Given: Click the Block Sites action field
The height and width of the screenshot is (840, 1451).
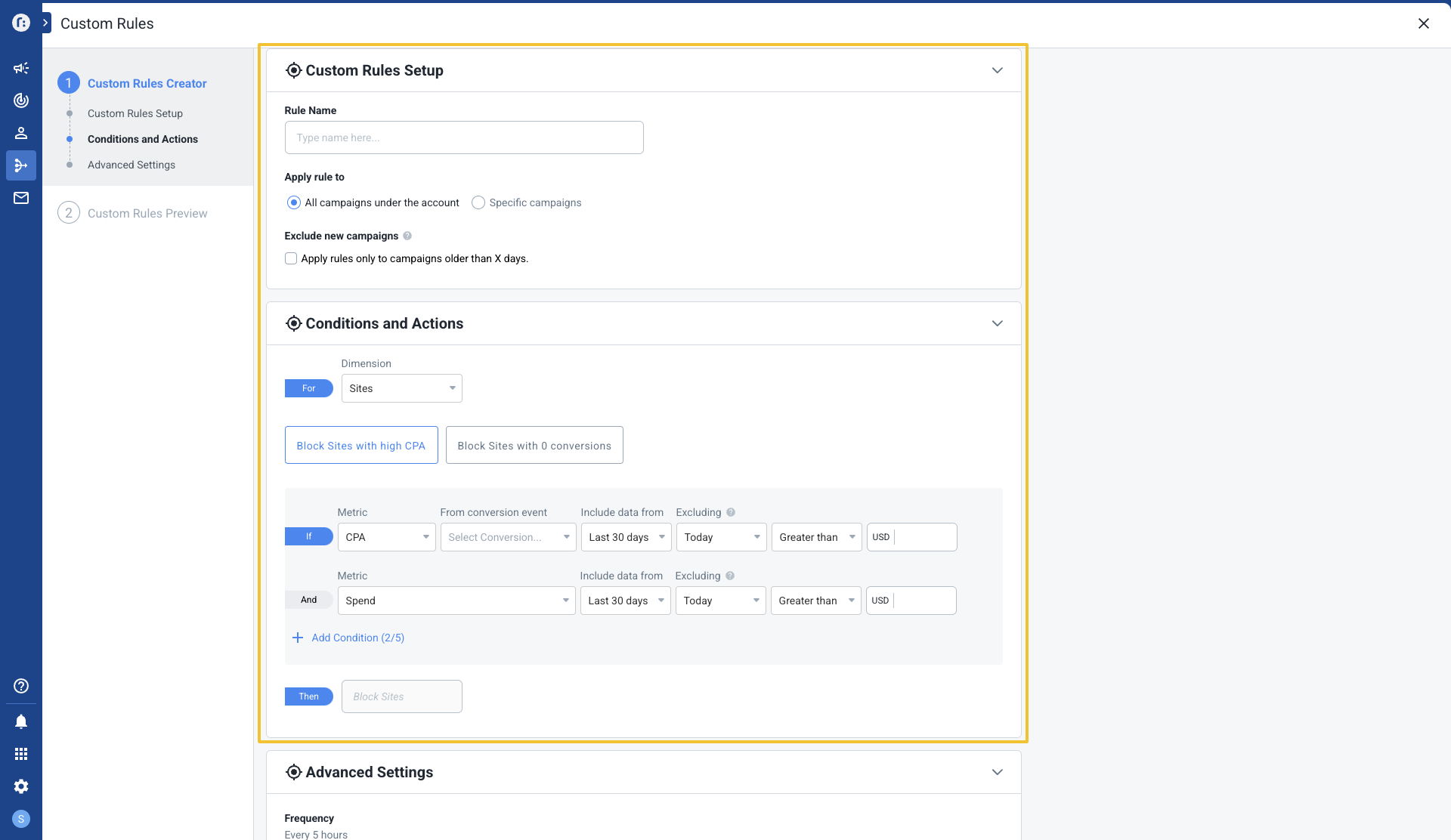Looking at the screenshot, I should coord(402,696).
